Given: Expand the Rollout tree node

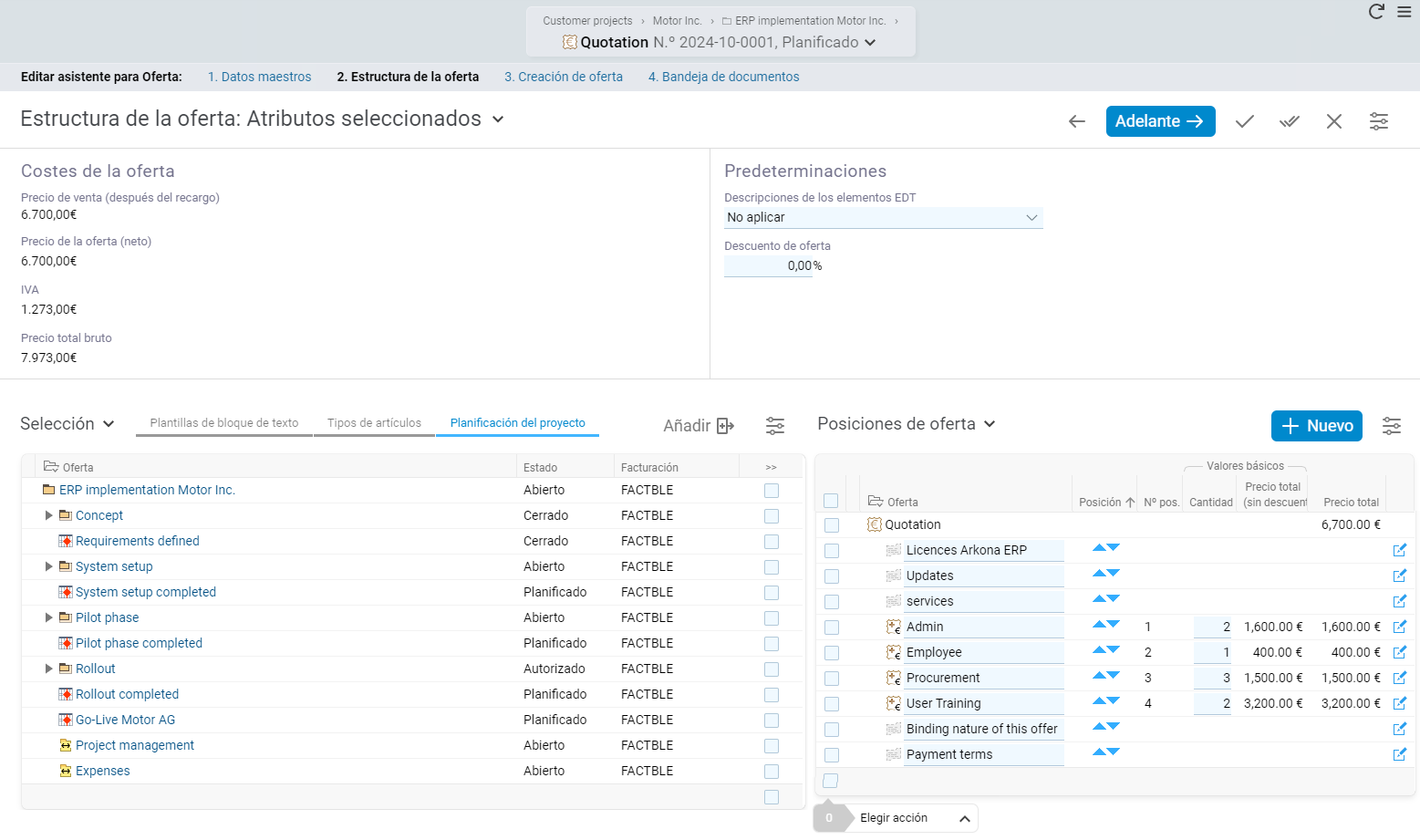Looking at the screenshot, I should point(49,669).
